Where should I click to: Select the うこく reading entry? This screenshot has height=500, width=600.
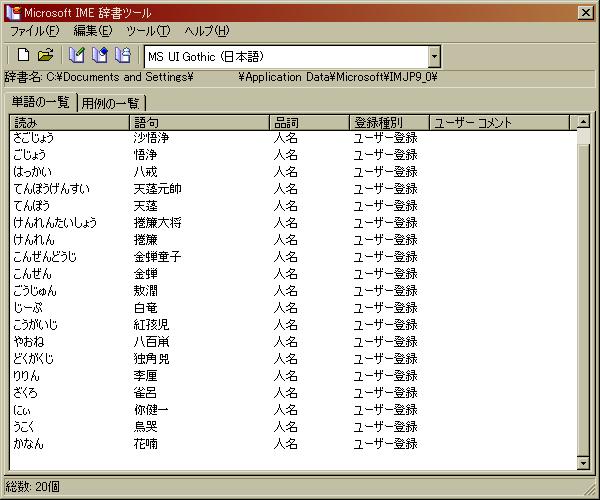tap(24, 427)
